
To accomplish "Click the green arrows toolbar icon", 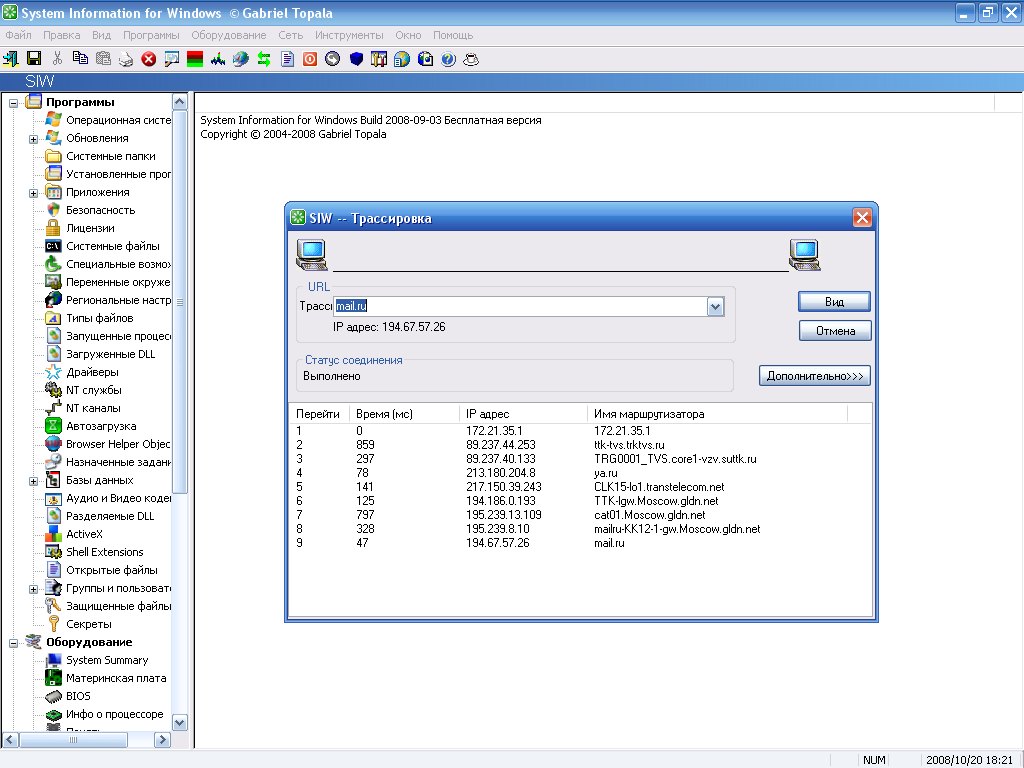I will pos(264,59).
